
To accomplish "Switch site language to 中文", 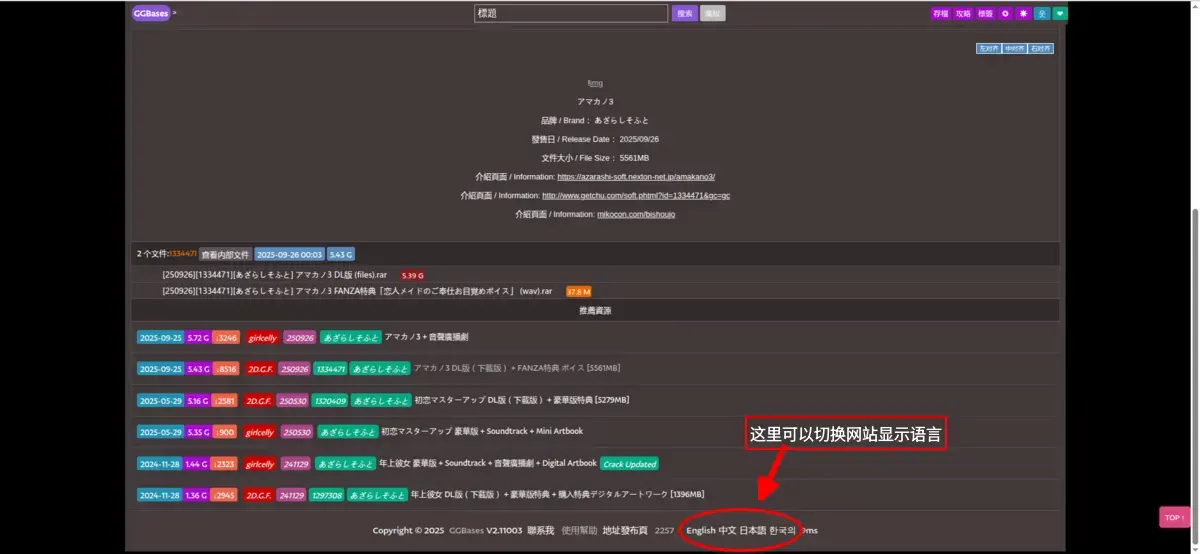I will tap(727, 530).
